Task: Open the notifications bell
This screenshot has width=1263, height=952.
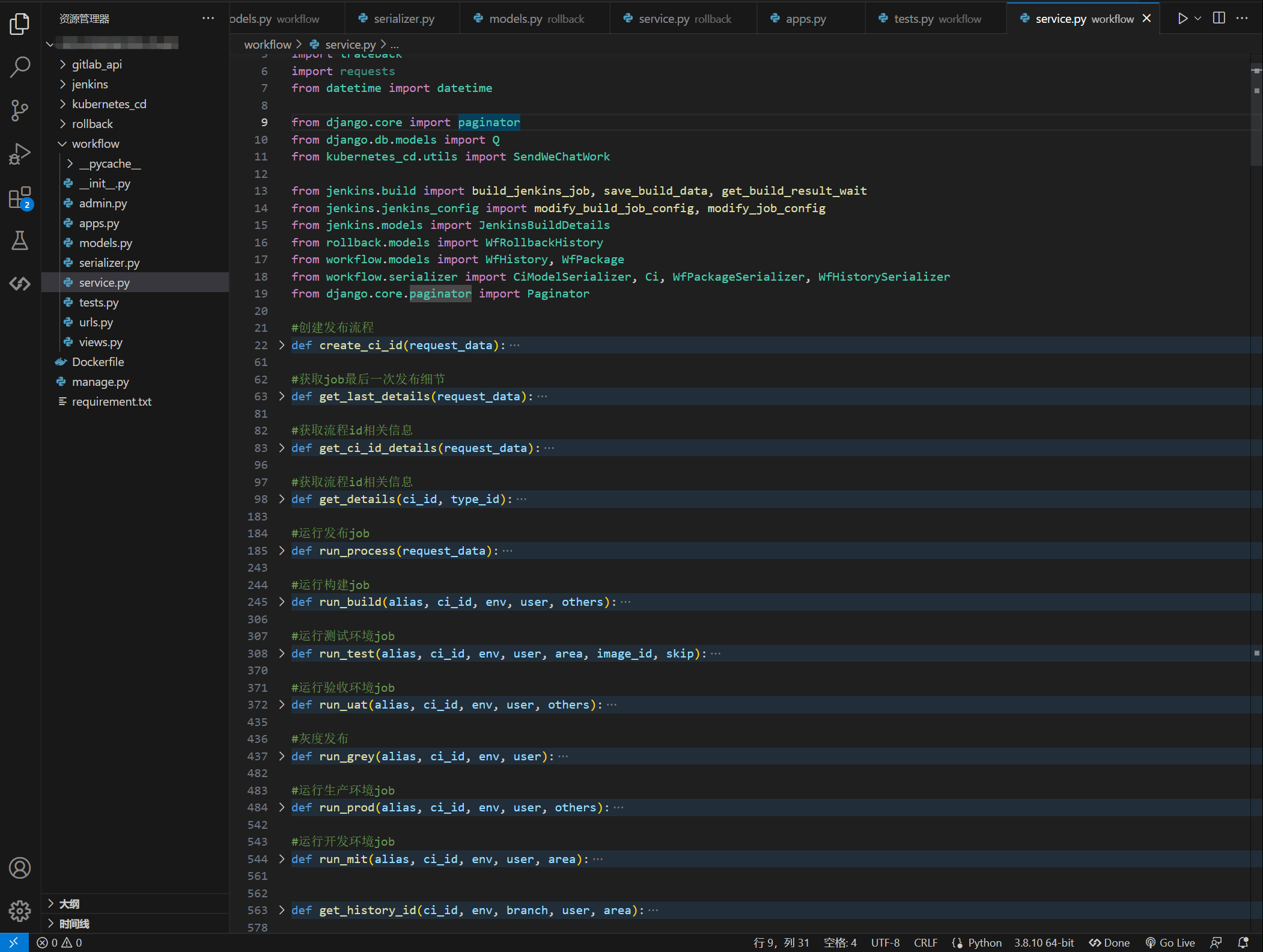Action: 1243,942
